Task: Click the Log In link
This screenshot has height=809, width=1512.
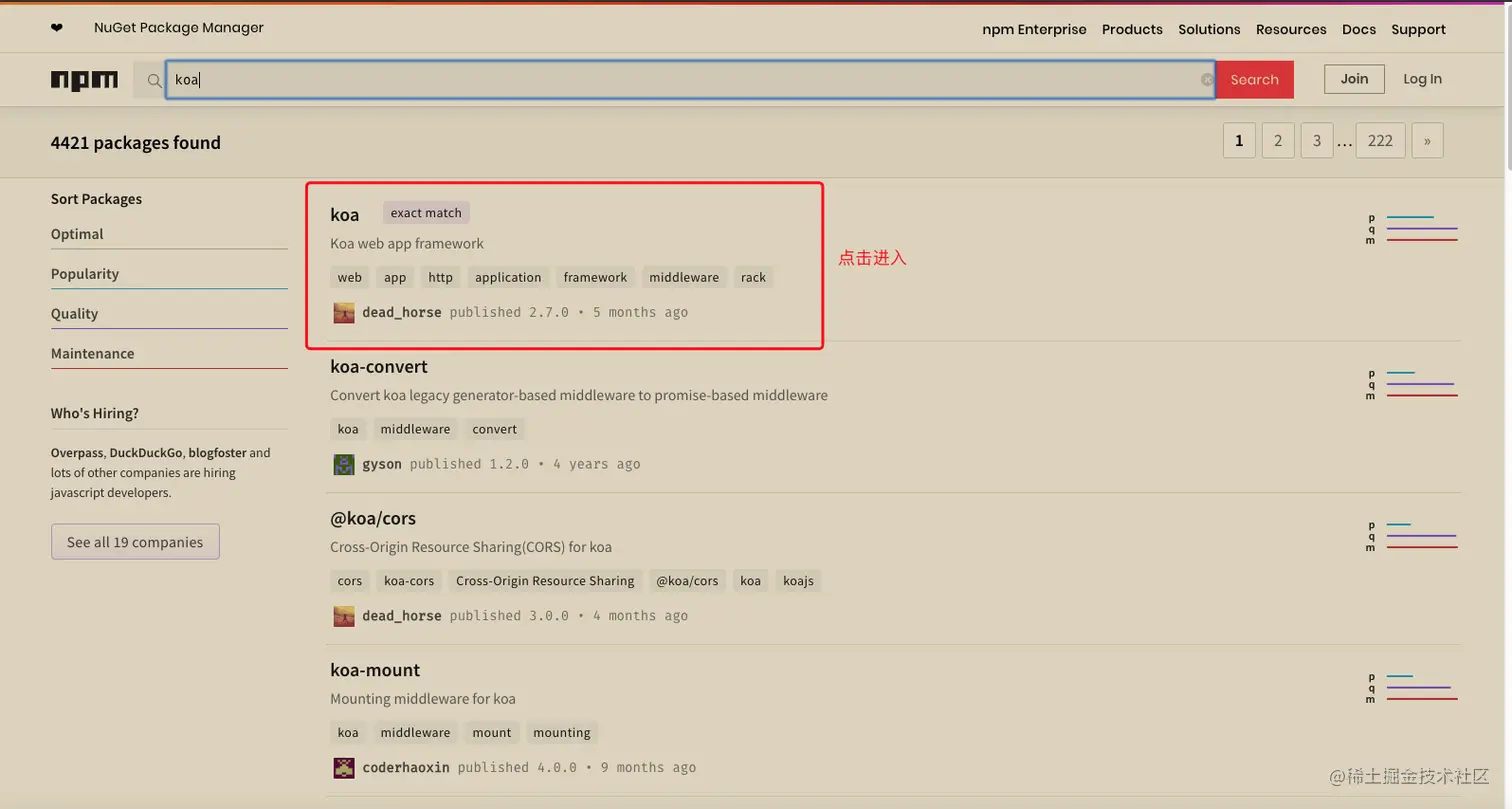Action: point(1422,79)
